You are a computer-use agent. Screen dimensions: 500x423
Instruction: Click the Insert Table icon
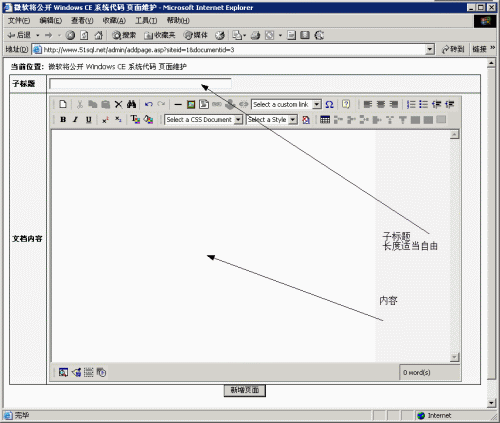(x=325, y=119)
